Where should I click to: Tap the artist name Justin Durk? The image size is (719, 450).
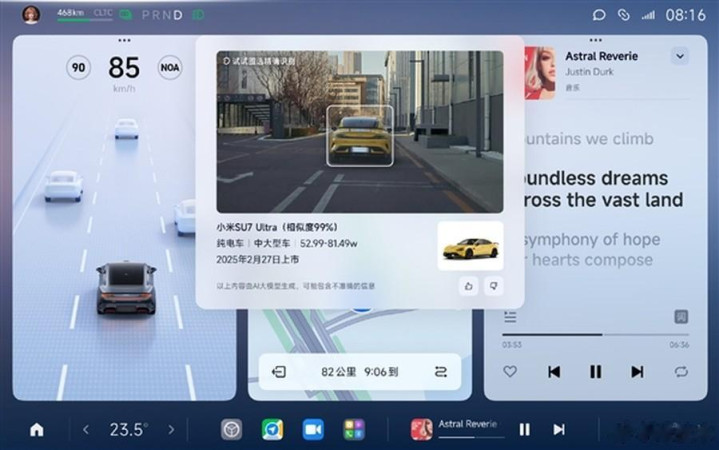(589, 72)
